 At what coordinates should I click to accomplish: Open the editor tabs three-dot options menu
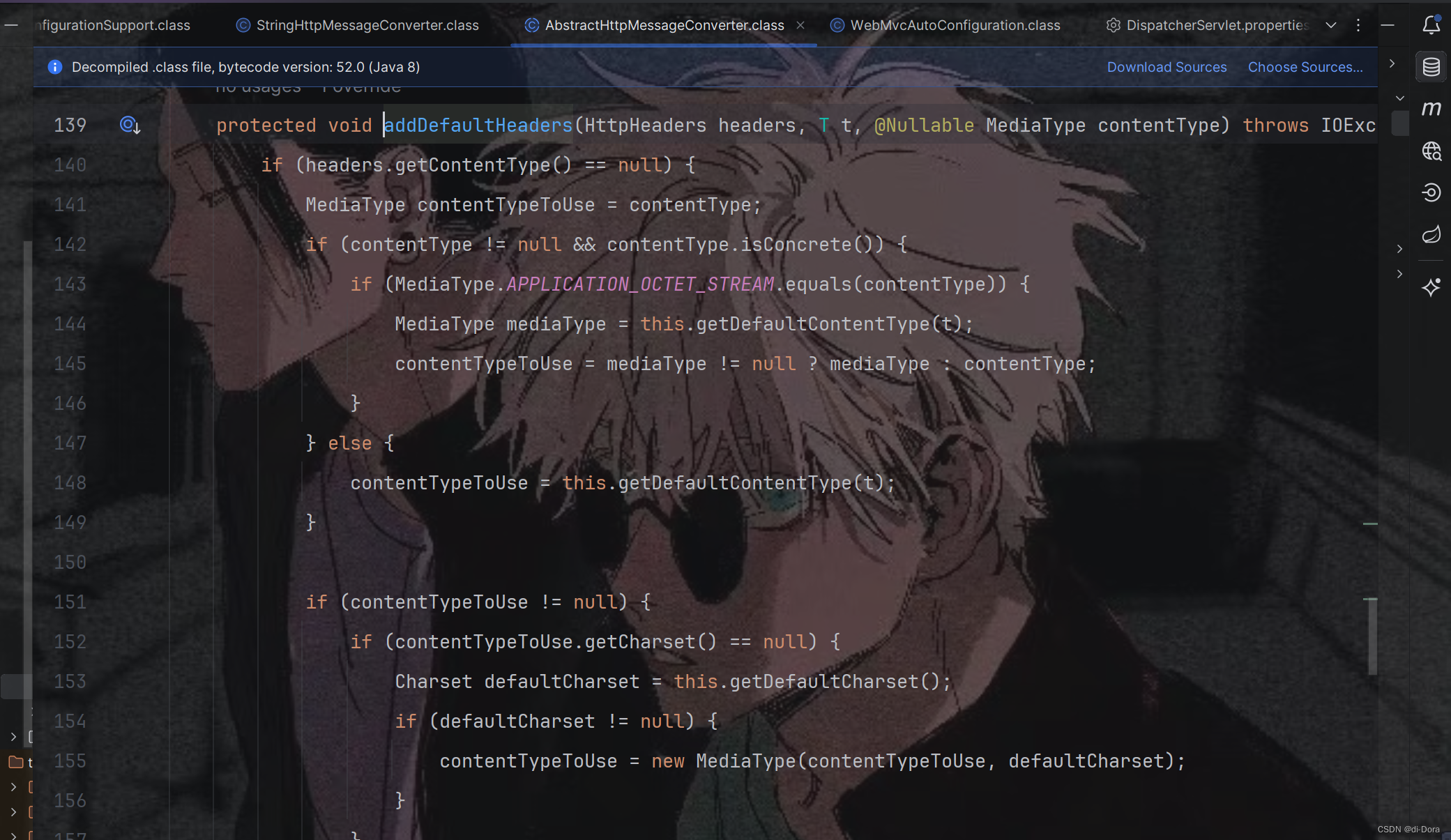coord(1358,25)
